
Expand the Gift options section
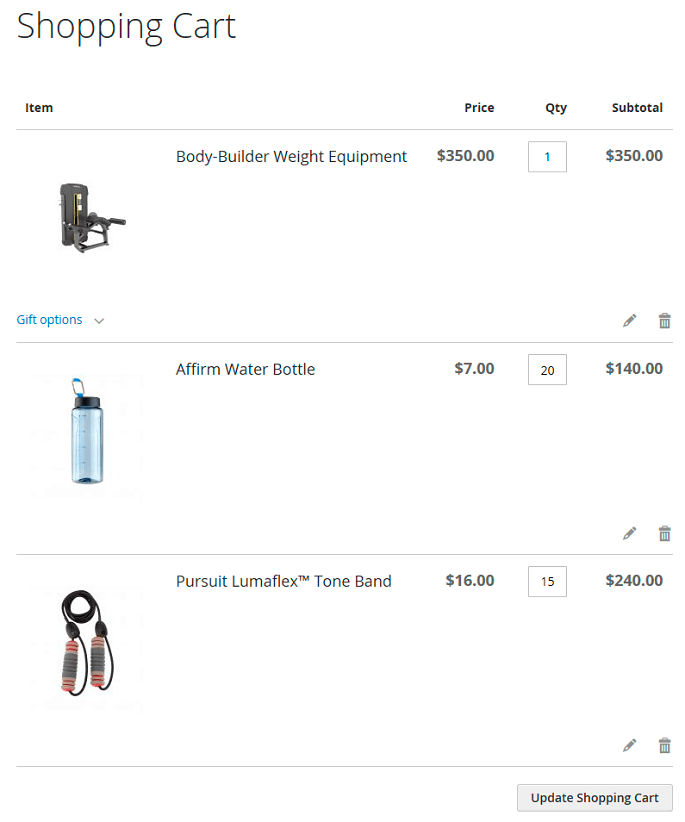coord(50,320)
